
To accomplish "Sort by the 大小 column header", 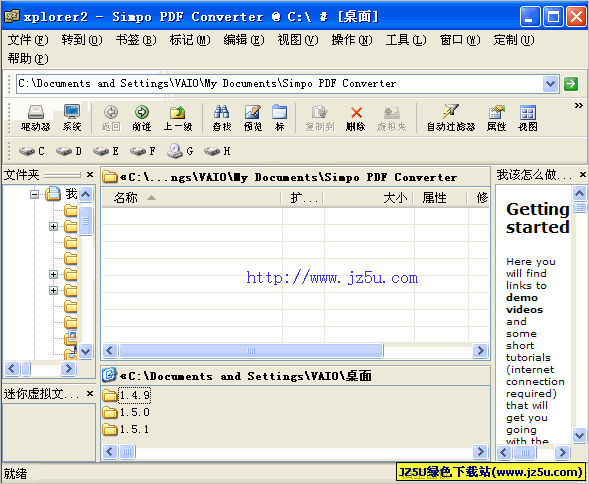I will (368, 197).
